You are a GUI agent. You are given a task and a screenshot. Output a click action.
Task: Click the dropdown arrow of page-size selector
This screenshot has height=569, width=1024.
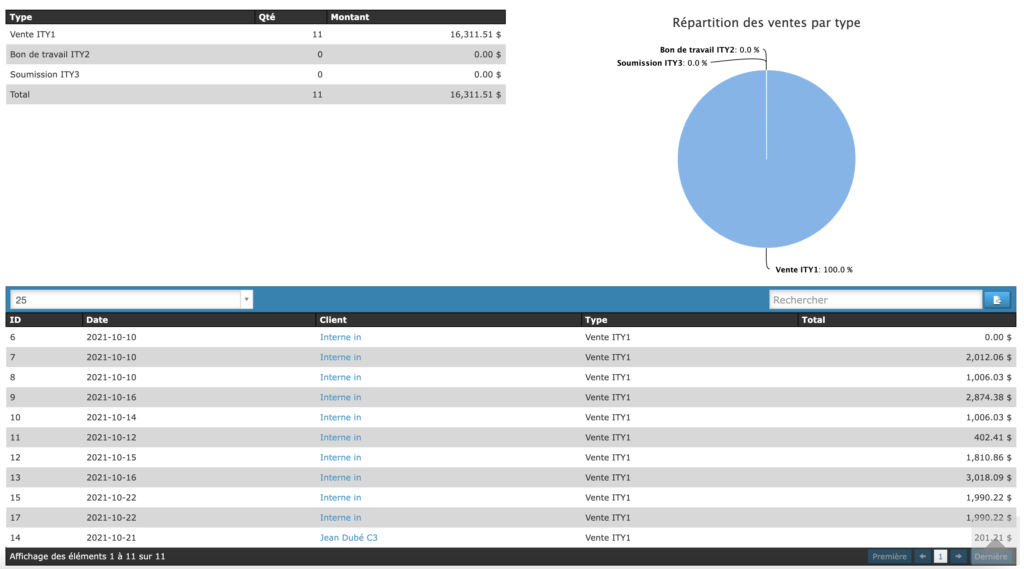[246, 300]
